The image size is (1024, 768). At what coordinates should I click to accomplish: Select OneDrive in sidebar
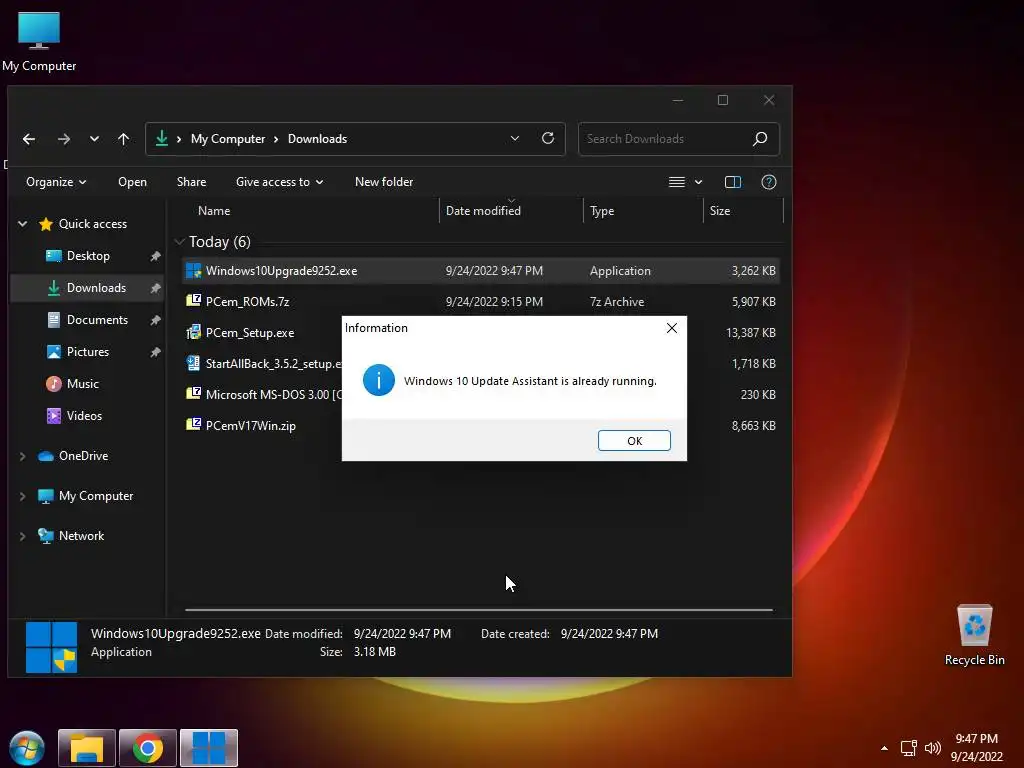pos(83,456)
